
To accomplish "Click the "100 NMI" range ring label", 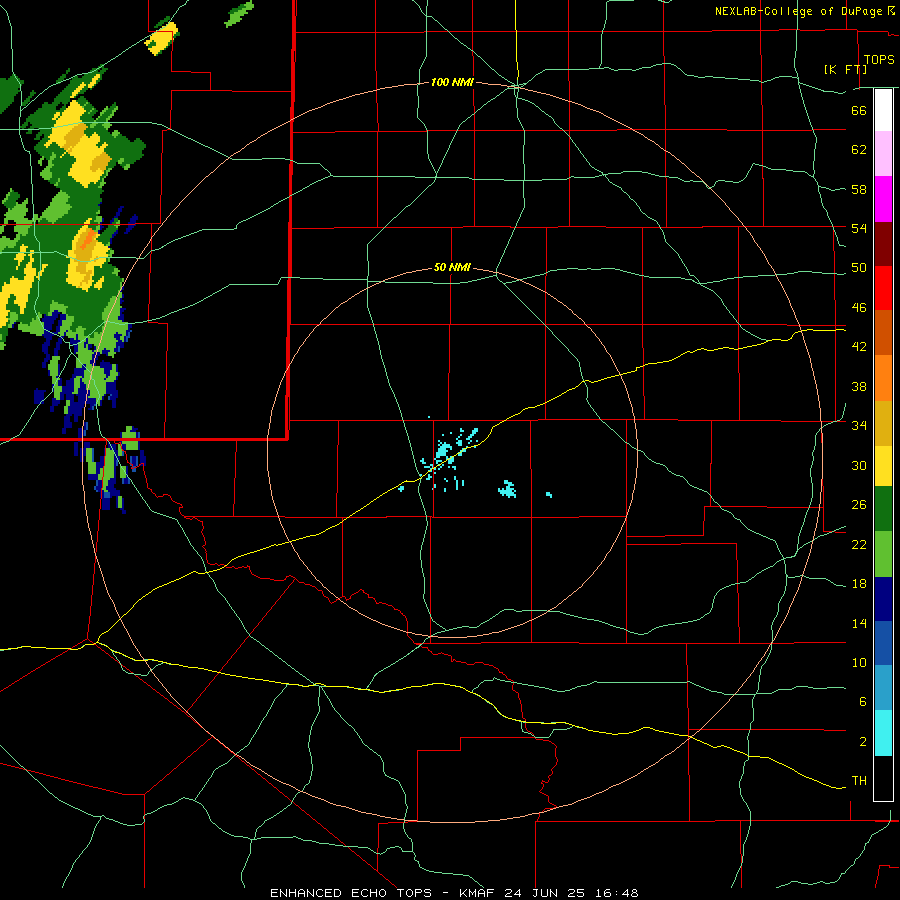I will [x=452, y=83].
